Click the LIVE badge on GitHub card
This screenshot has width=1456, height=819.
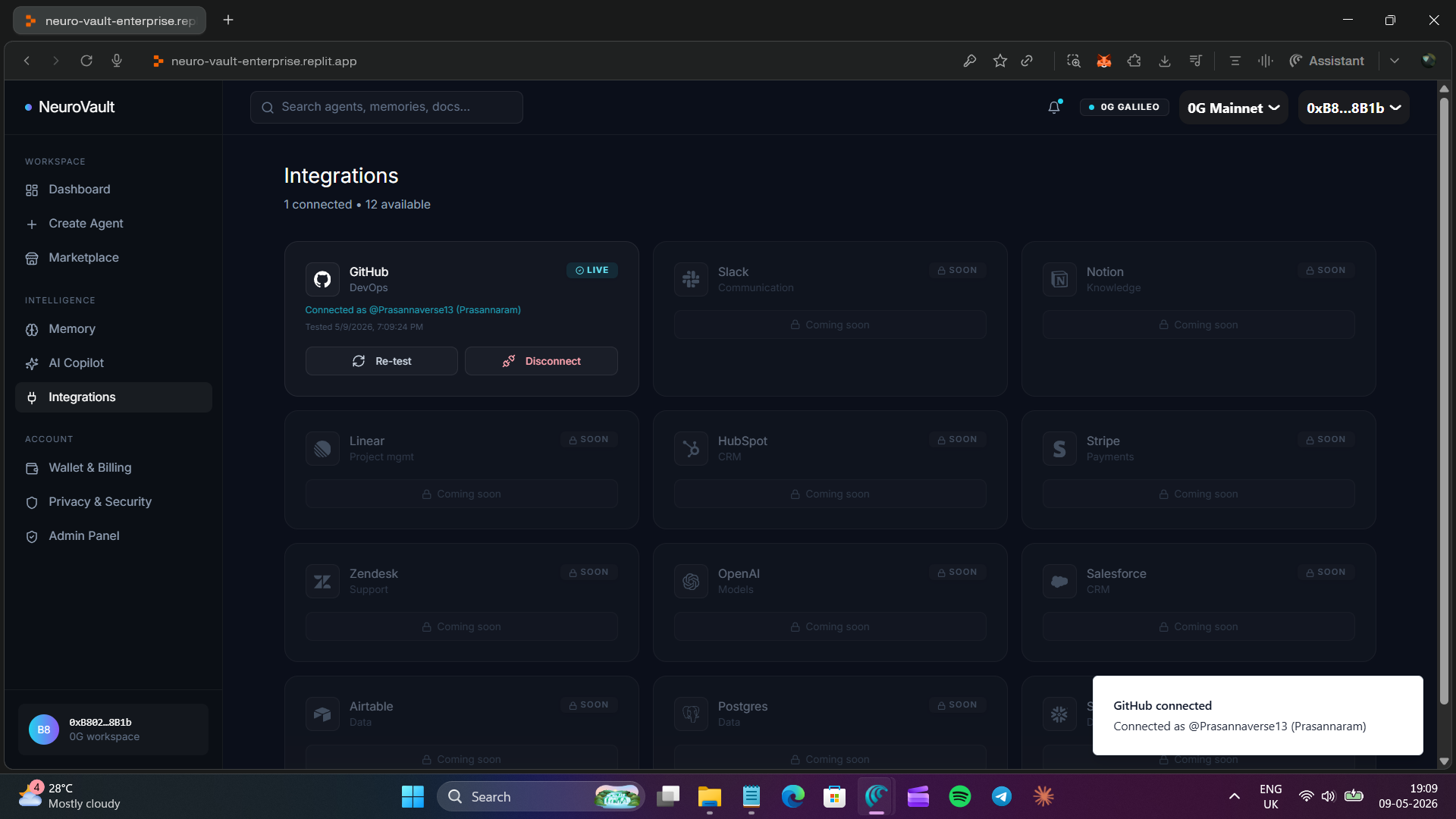tap(592, 270)
